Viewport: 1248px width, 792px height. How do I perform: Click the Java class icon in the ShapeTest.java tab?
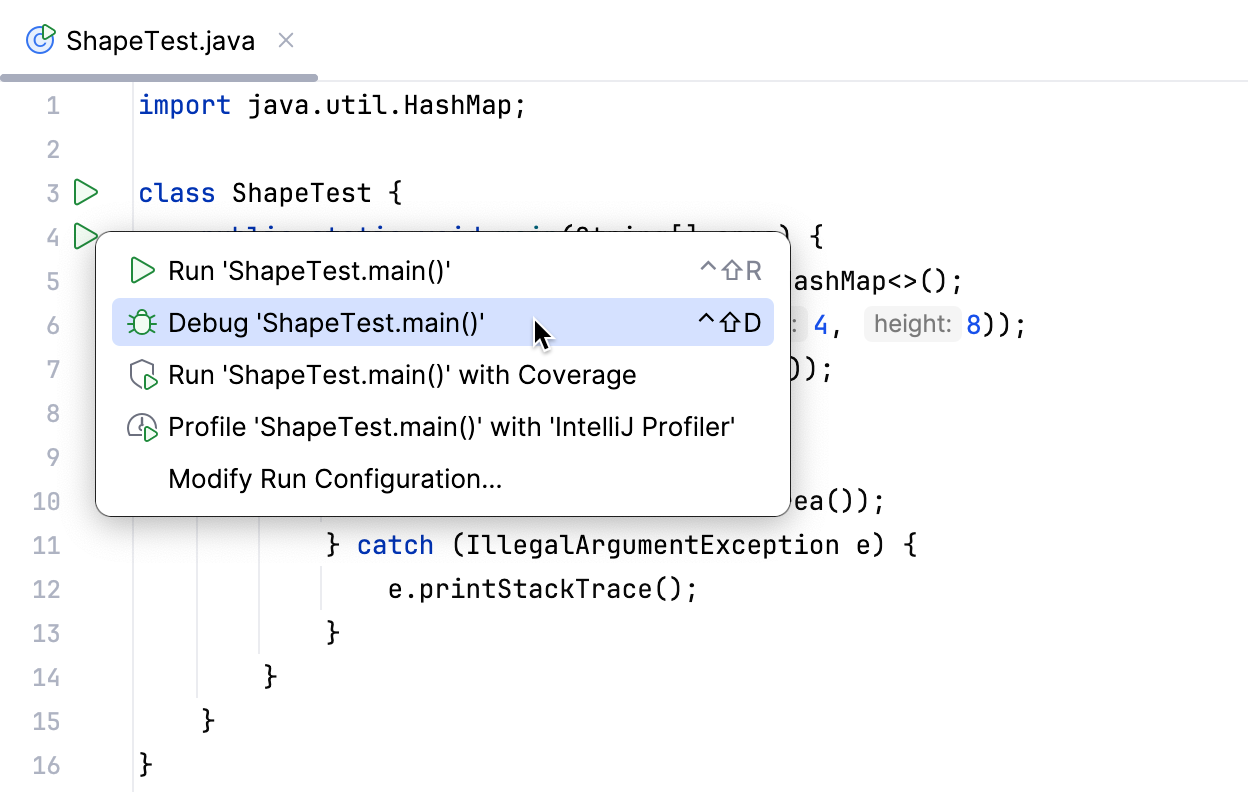(x=41, y=40)
